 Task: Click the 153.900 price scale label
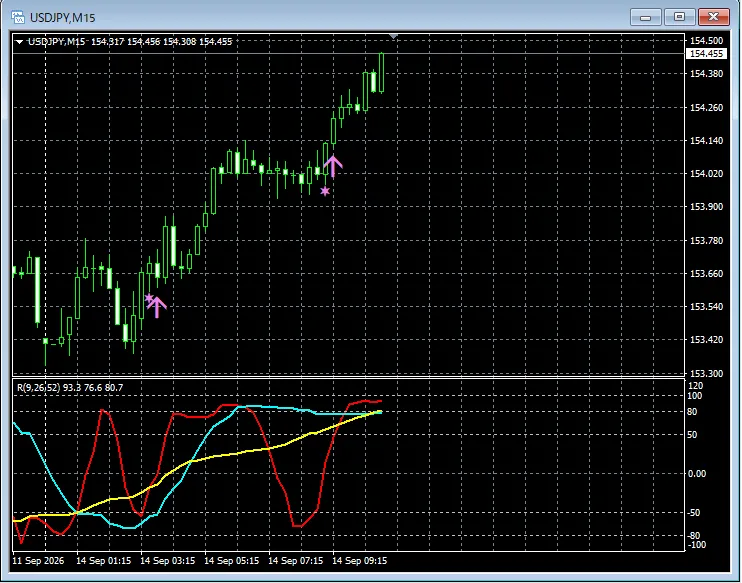[707, 207]
